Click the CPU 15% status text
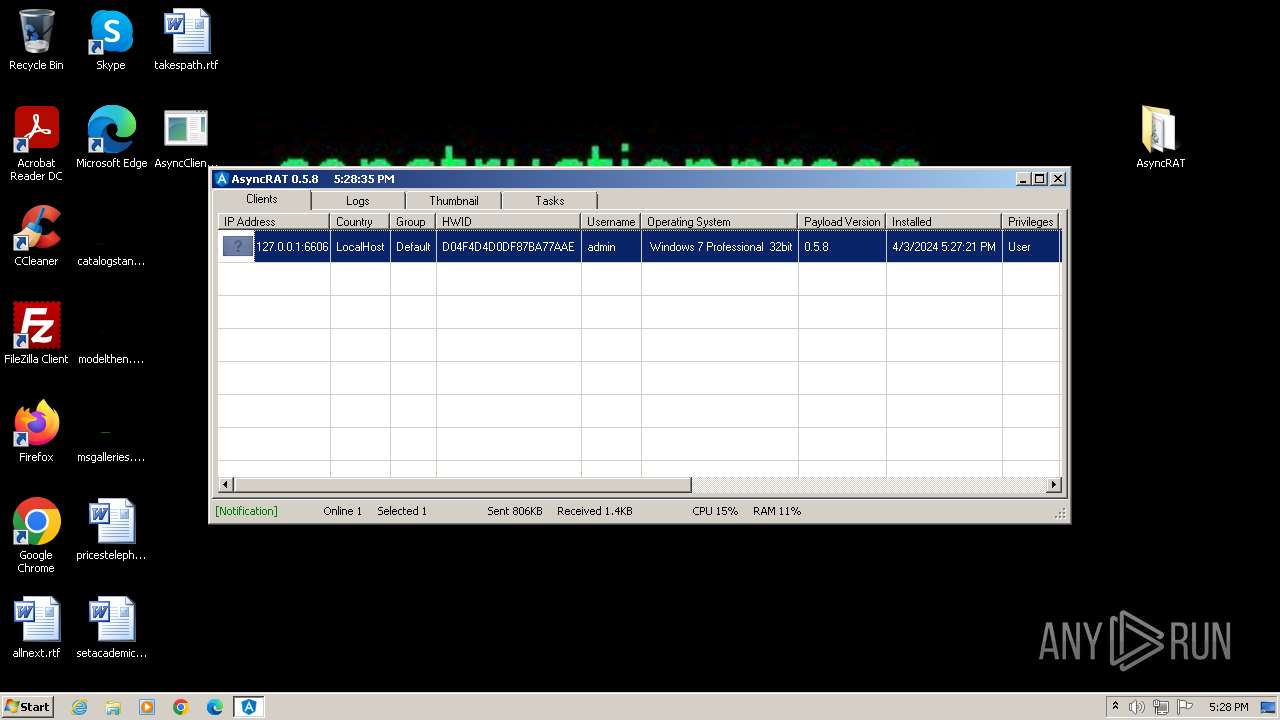 coord(715,511)
